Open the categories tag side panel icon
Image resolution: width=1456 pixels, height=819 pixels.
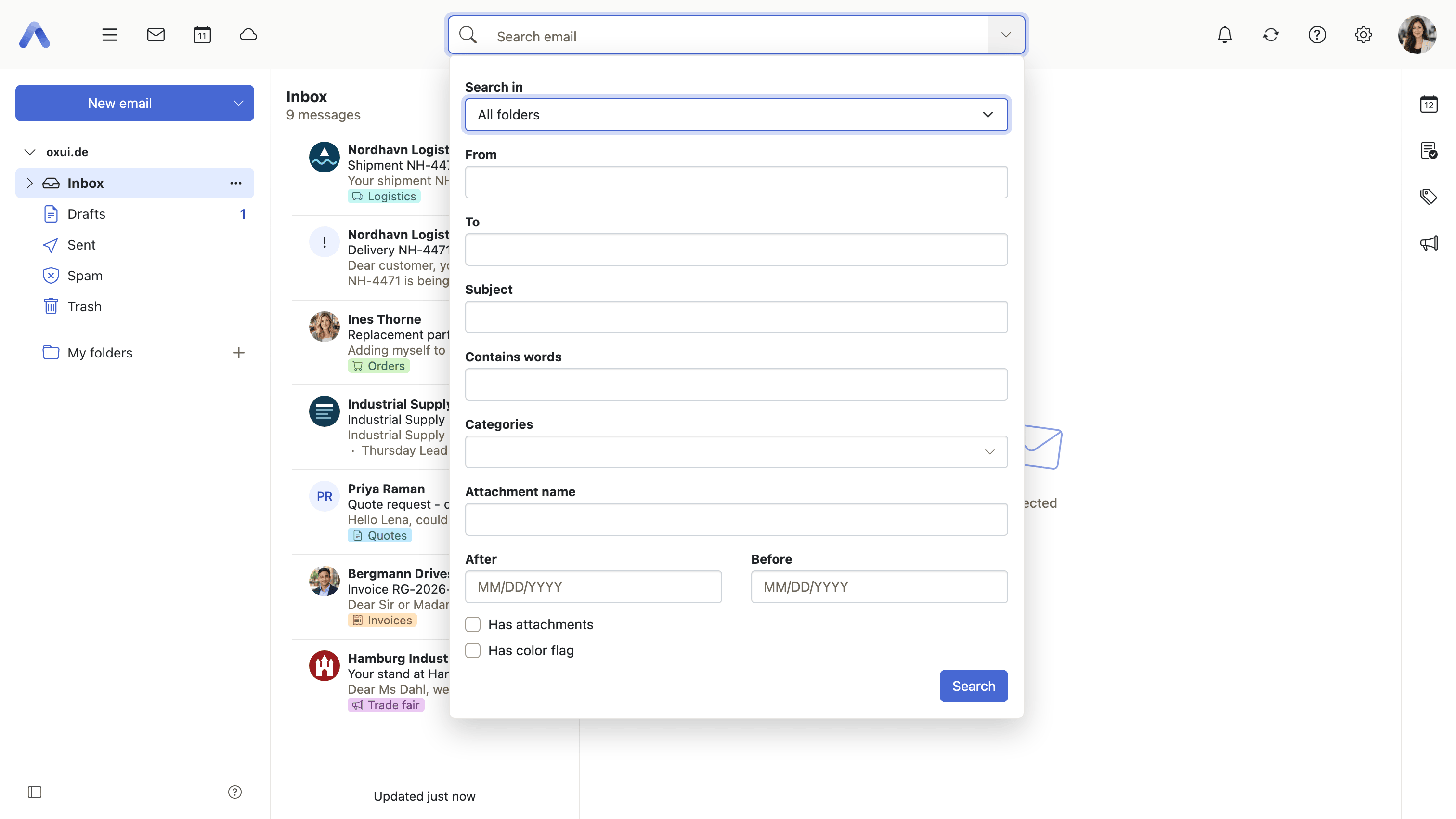tap(1429, 197)
